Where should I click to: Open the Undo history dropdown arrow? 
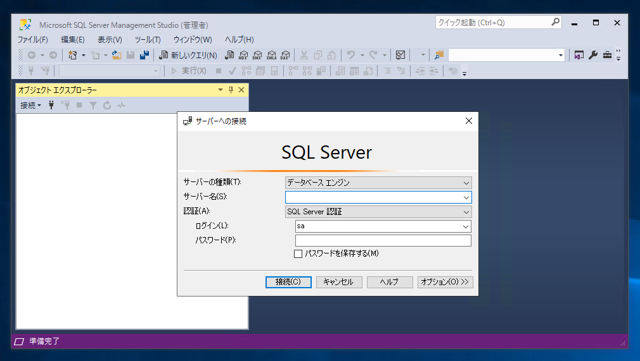pyautogui.click(x=362, y=55)
